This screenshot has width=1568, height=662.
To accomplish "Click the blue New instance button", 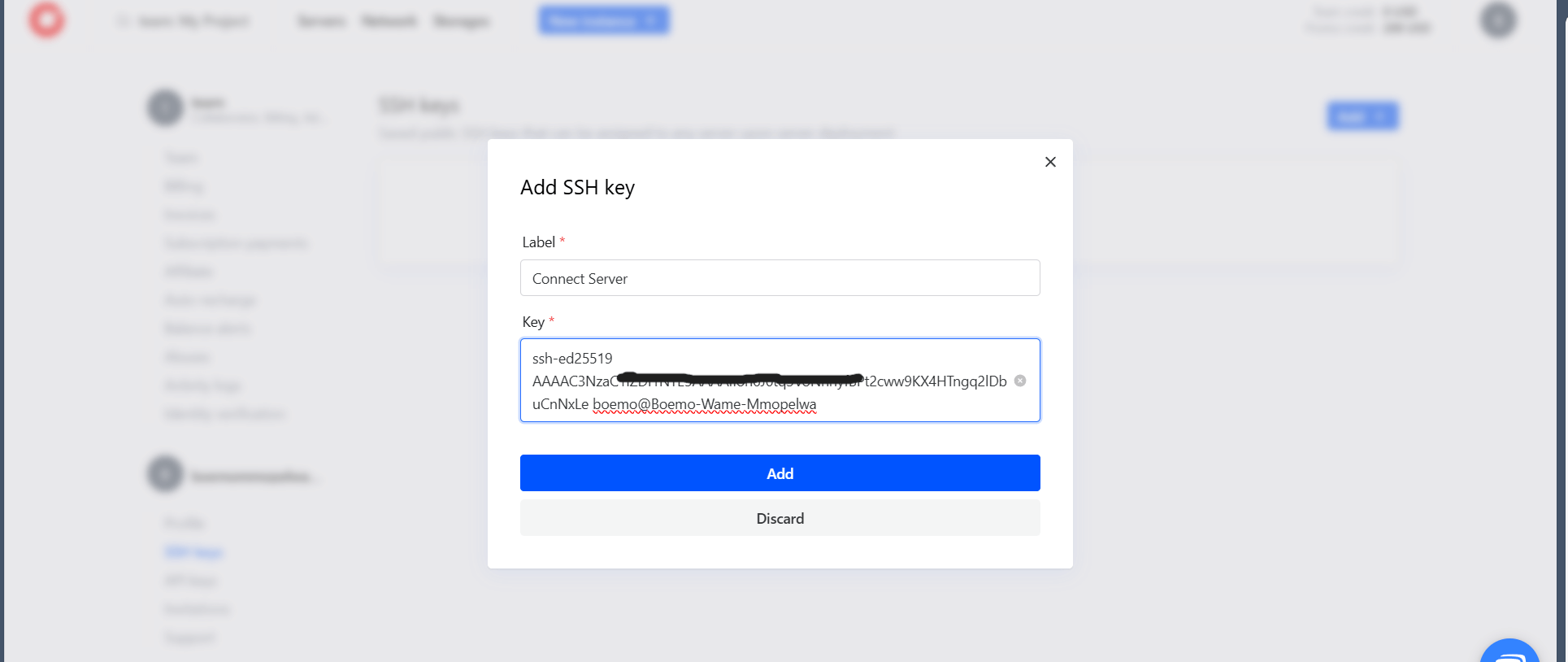I will [x=603, y=20].
